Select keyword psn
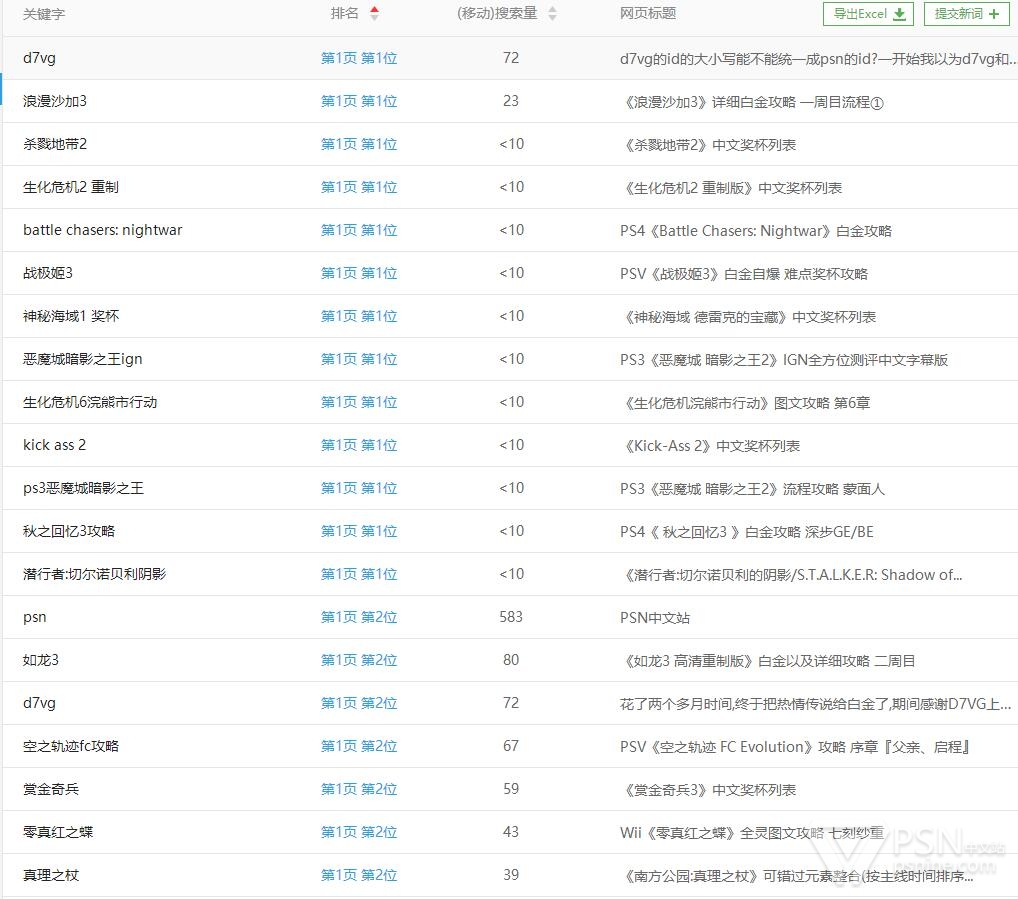 pos(34,618)
